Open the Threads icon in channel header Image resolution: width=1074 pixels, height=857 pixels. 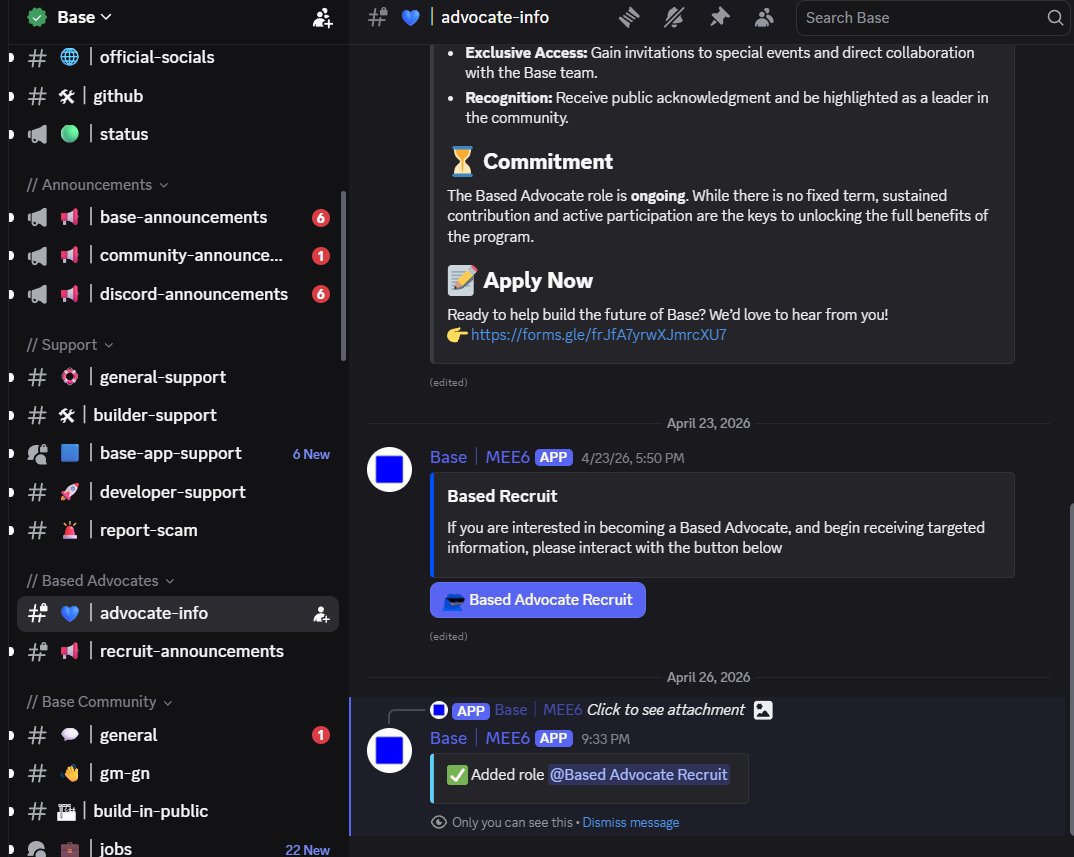point(629,17)
